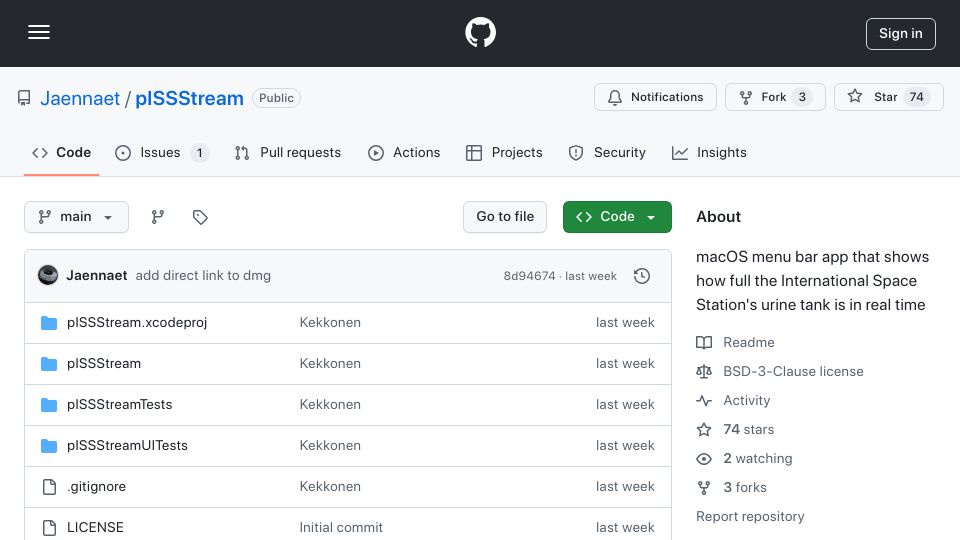This screenshot has height=540, width=960.
Task: View branches via the branch icon
Action: click(158, 217)
